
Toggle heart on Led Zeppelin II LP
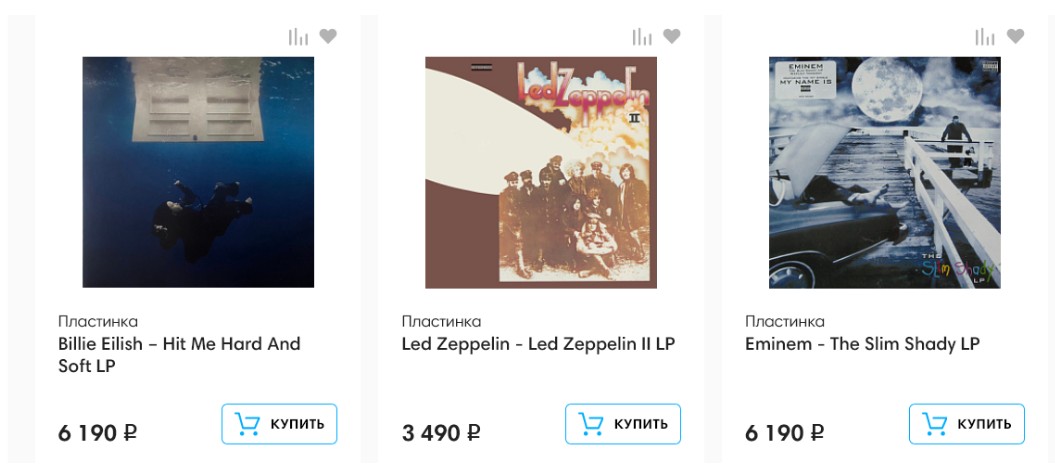click(x=672, y=37)
